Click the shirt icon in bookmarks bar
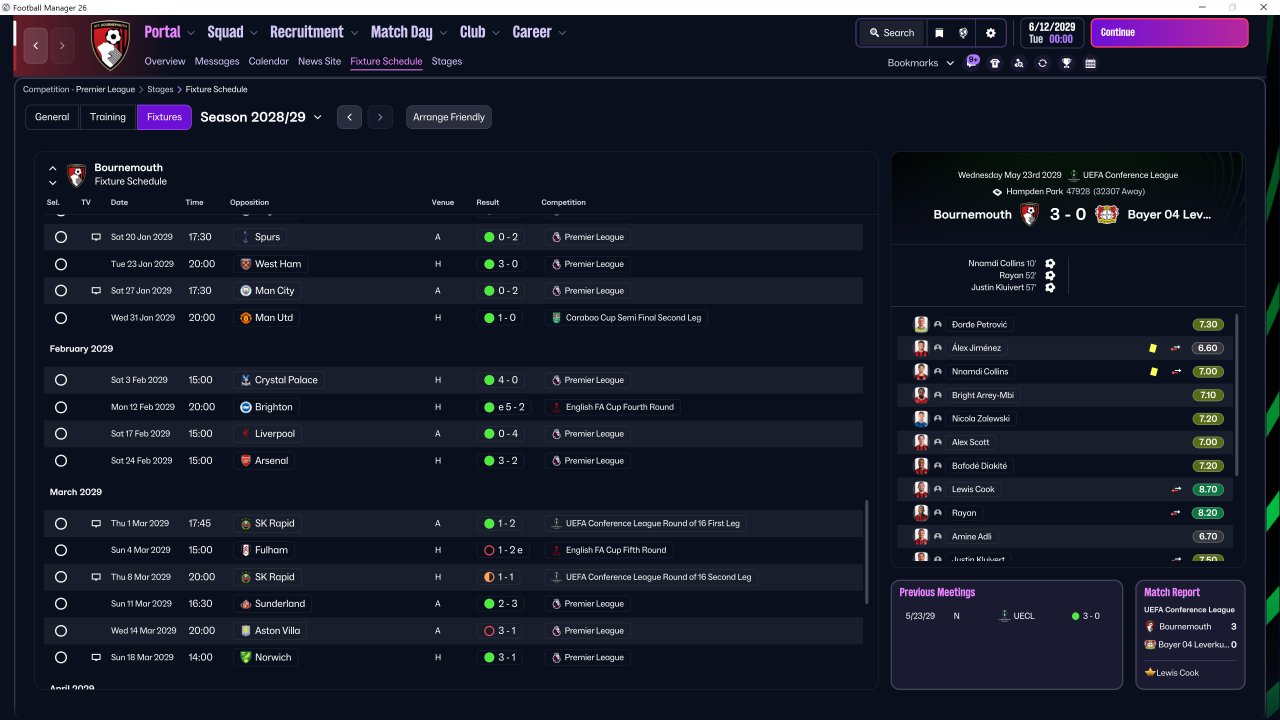 coord(994,63)
